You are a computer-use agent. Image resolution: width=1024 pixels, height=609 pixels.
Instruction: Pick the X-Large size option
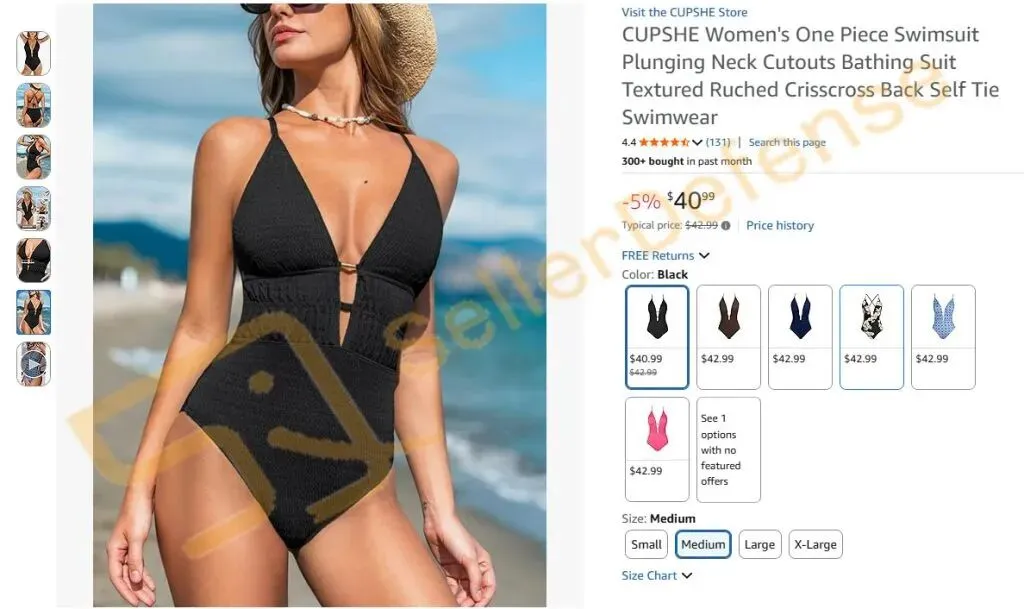(815, 544)
